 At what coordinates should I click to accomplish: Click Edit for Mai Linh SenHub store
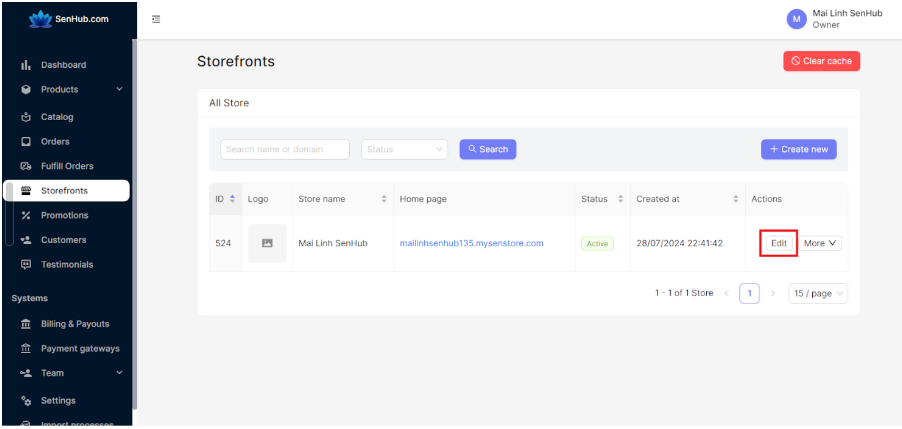point(779,243)
